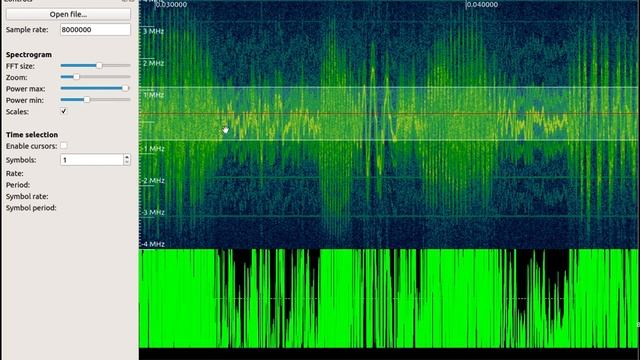
Task: Decrease Symbols with the down arrow
Action: (127, 162)
